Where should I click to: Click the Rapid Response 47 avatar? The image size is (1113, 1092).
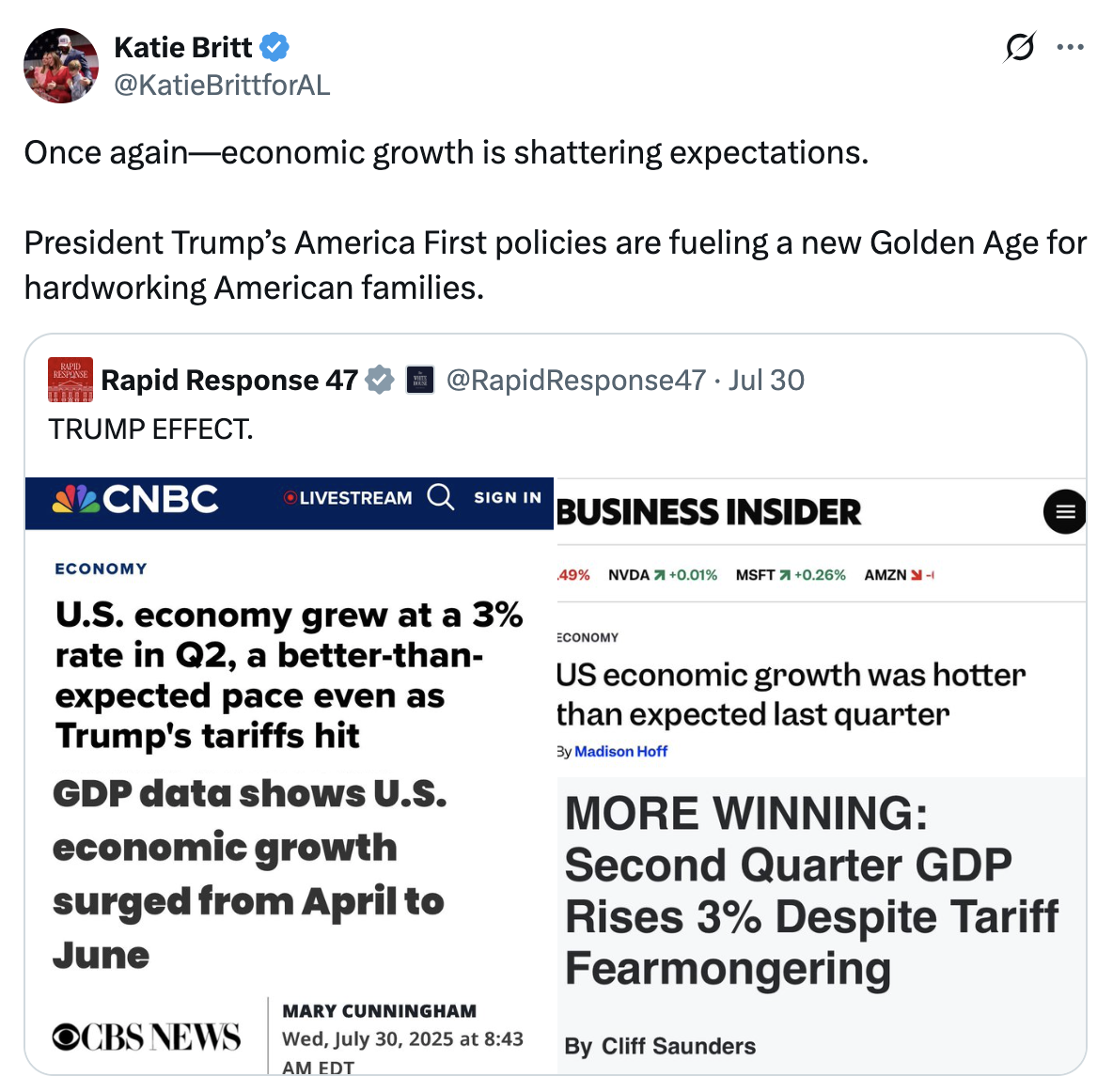[x=71, y=380]
